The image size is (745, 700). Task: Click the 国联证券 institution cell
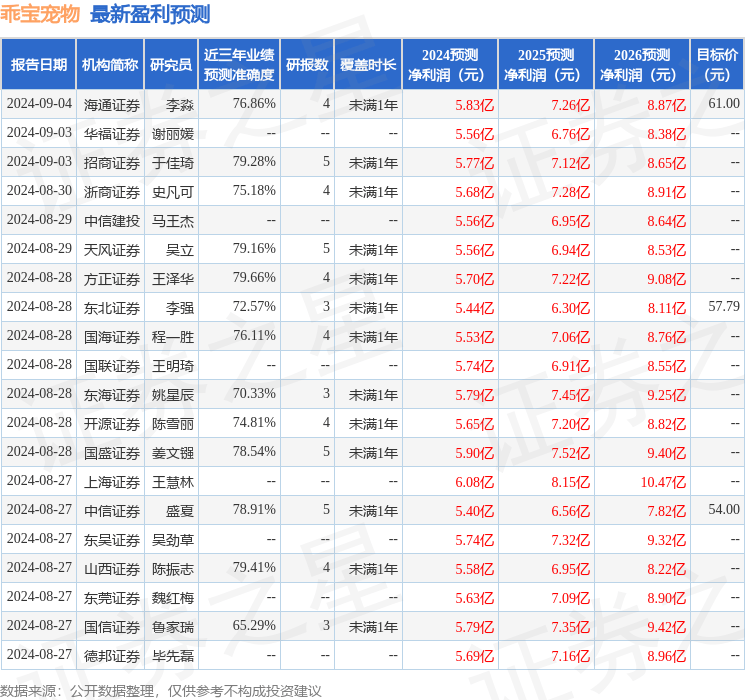pos(112,365)
